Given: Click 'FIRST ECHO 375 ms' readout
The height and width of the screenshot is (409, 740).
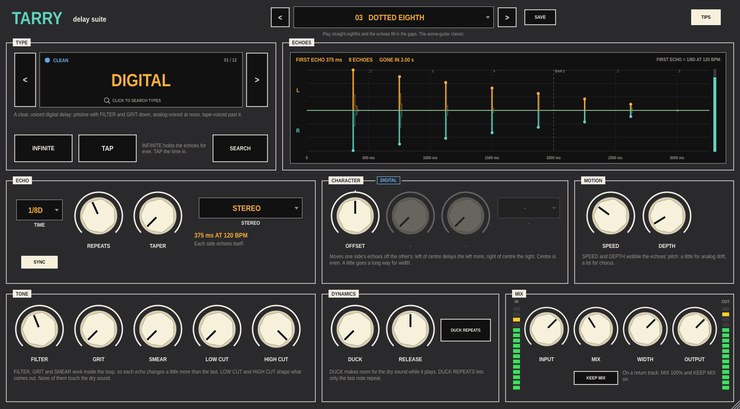Looking at the screenshot, I should [x=319, y=60].
